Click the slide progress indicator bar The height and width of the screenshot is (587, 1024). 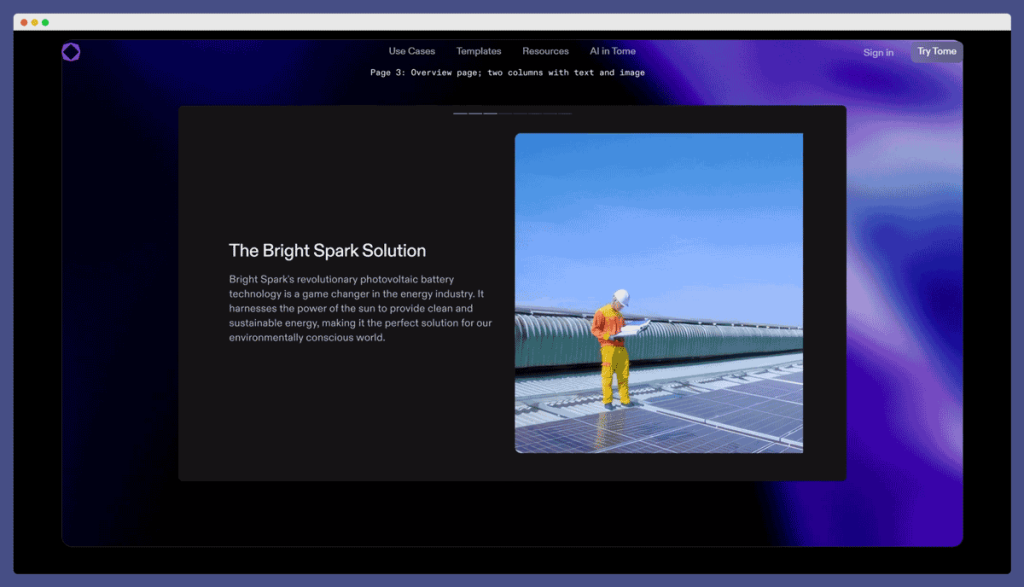tap(512, 114)
